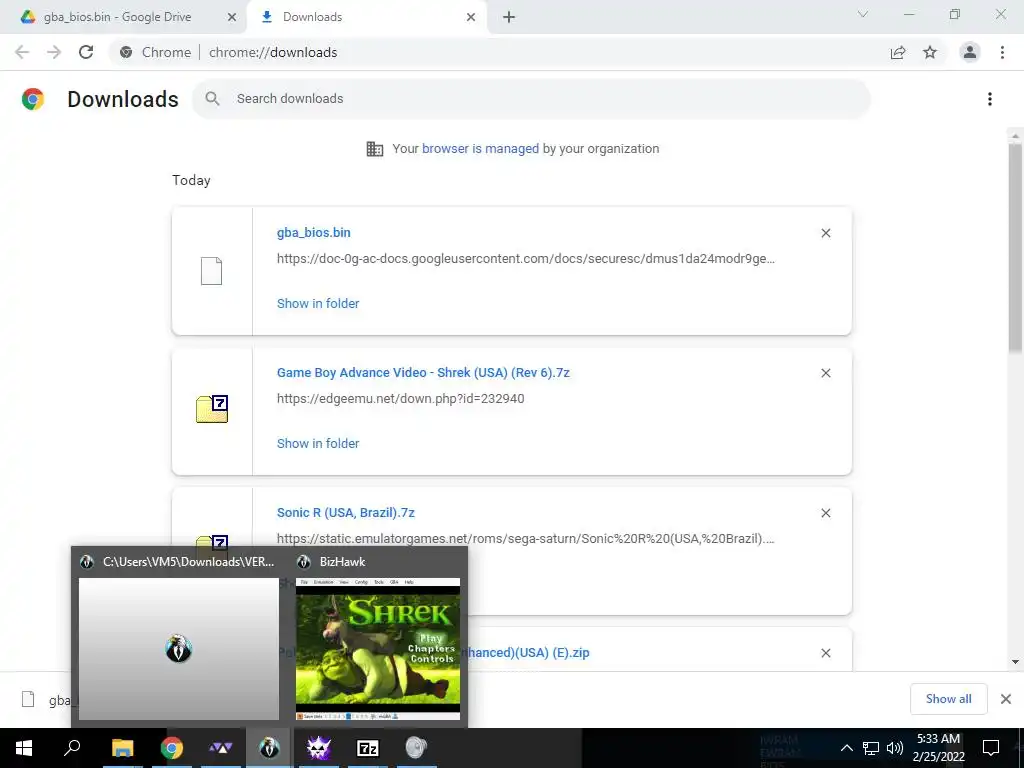Screen dimensions: 1024x768
Task: Open the Game Boy Advance Video - Shrek link
Action: pos(423,372)
